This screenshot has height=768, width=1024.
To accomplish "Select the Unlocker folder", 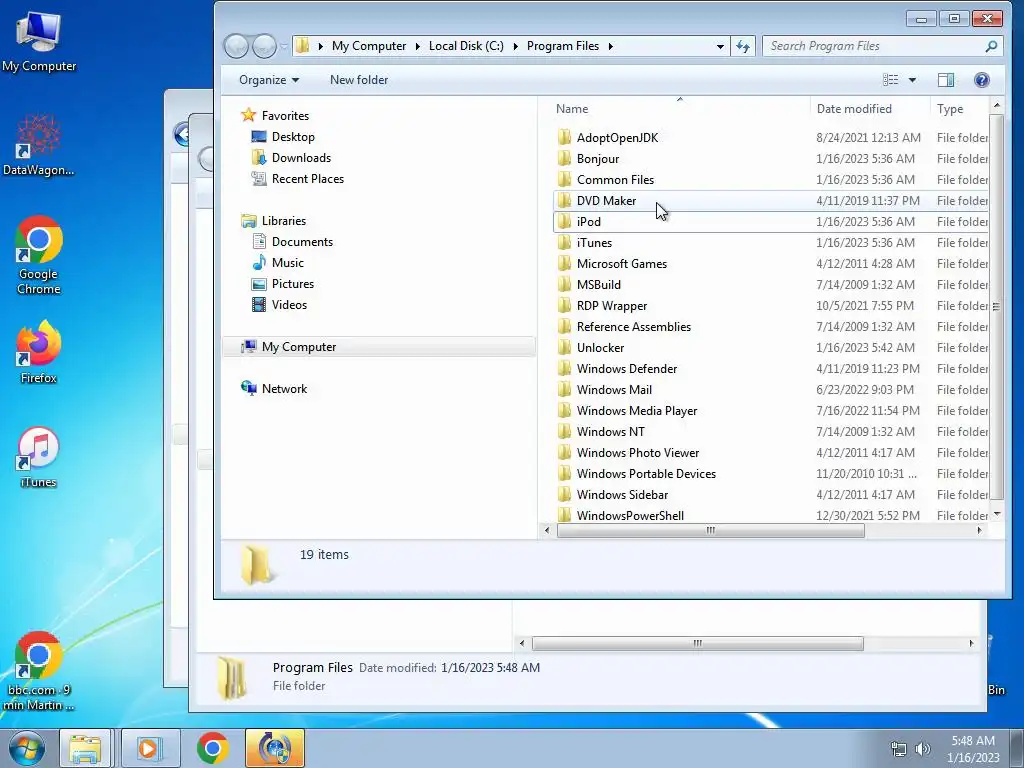I will point(600,347).
